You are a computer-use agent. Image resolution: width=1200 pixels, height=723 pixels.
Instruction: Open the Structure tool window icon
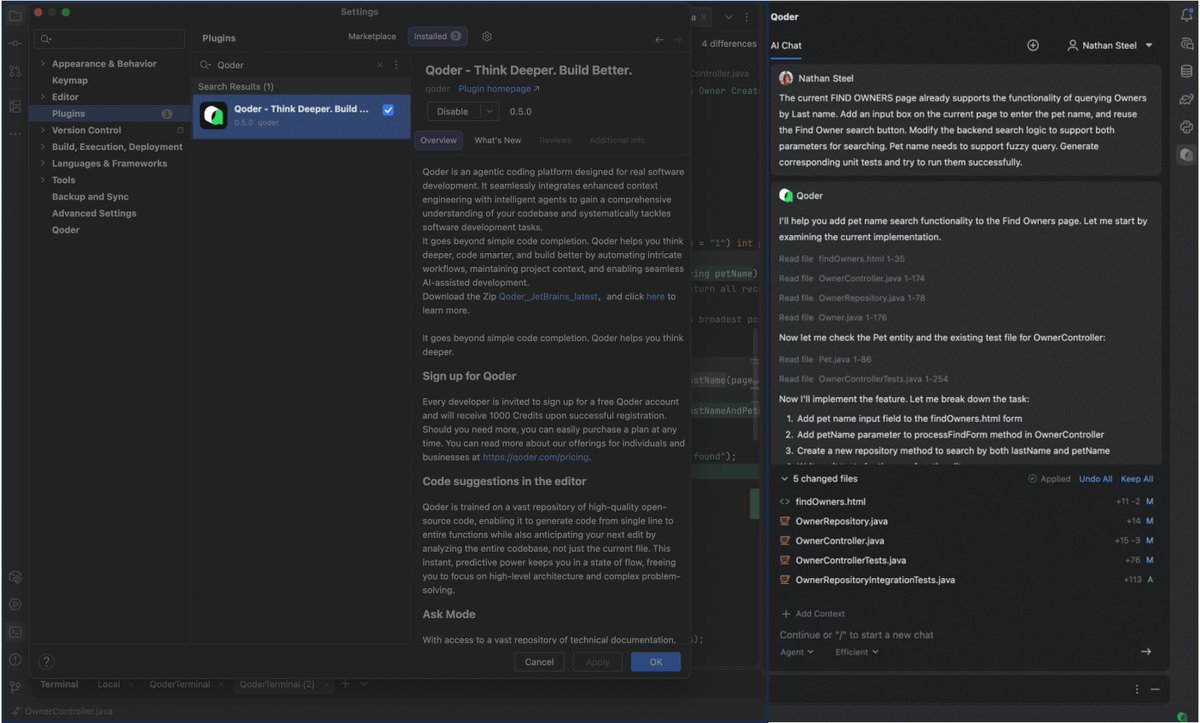[14, 106]
